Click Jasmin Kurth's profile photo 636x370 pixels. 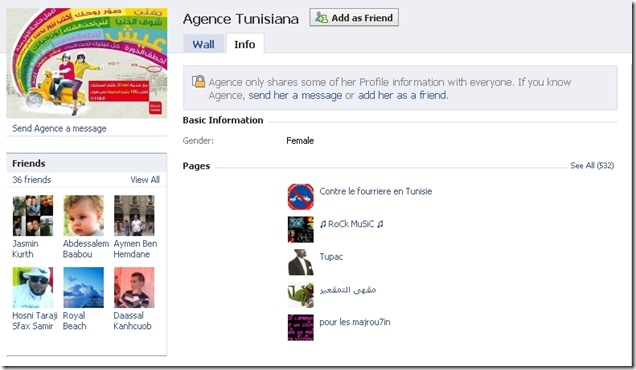point(32,215)
